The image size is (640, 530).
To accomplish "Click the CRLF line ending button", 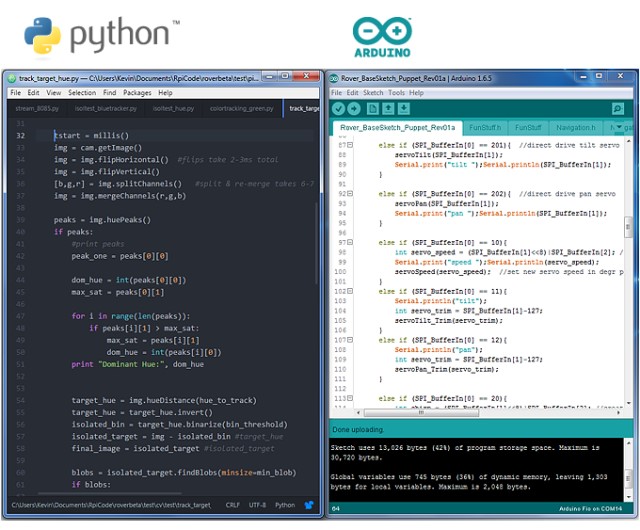I will [x=232, y=505].
